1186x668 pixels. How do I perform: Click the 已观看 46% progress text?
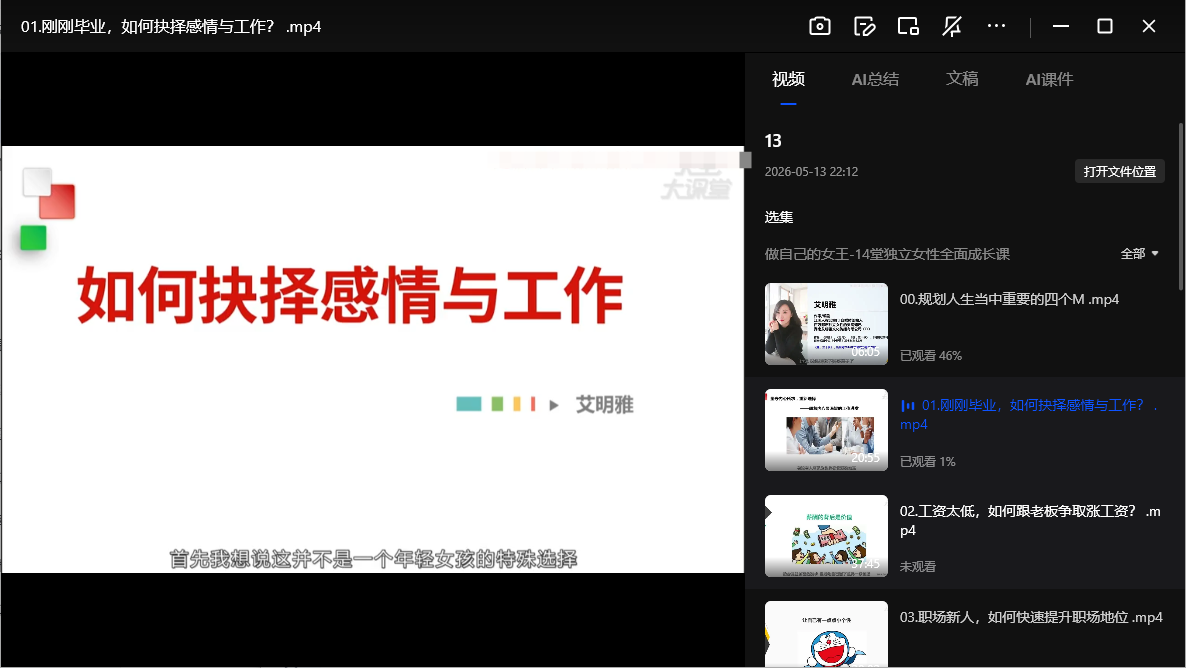point(930,356)
